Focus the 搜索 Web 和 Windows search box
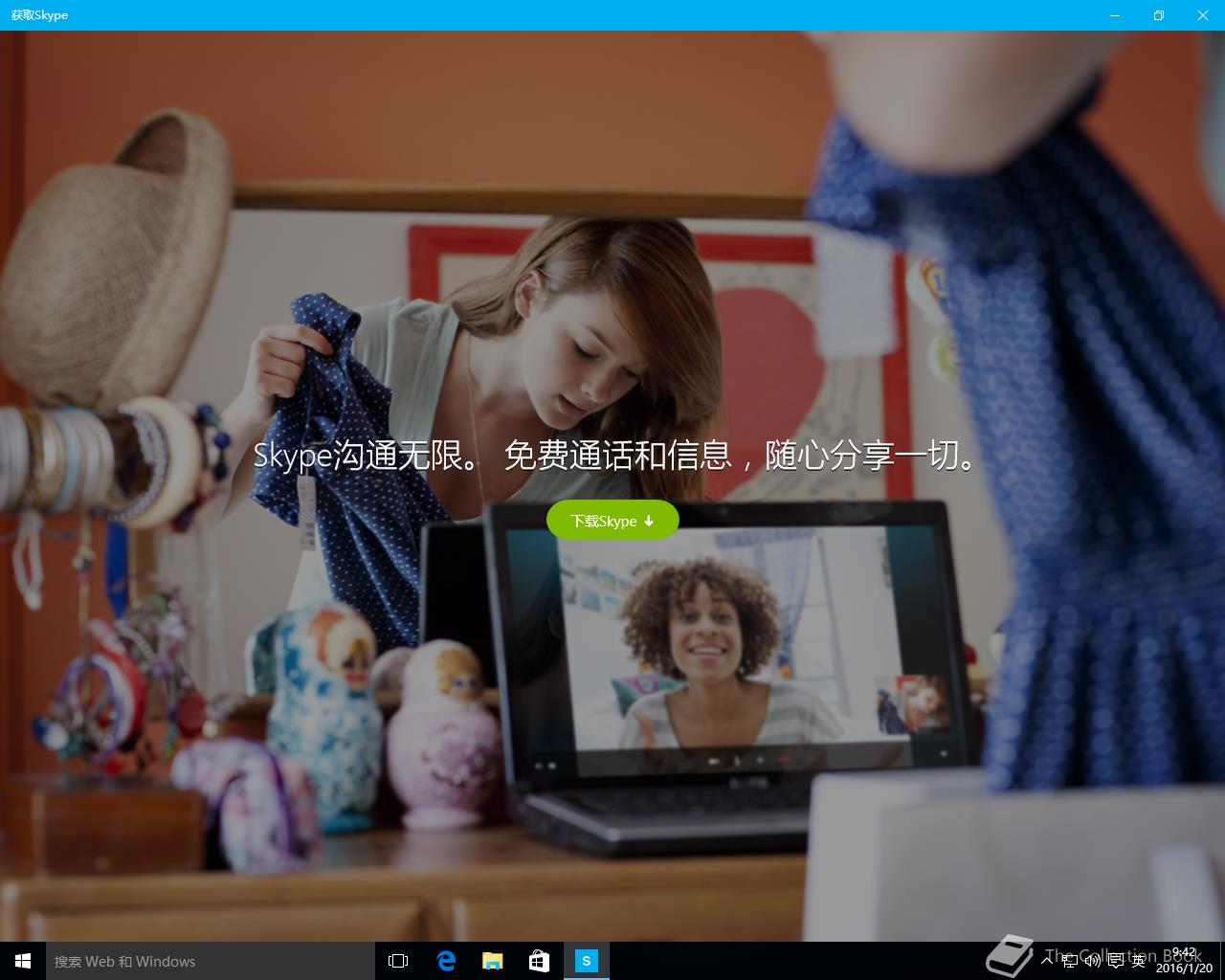Viewport: 1225px width, 980px height. (x=211, y=961)
